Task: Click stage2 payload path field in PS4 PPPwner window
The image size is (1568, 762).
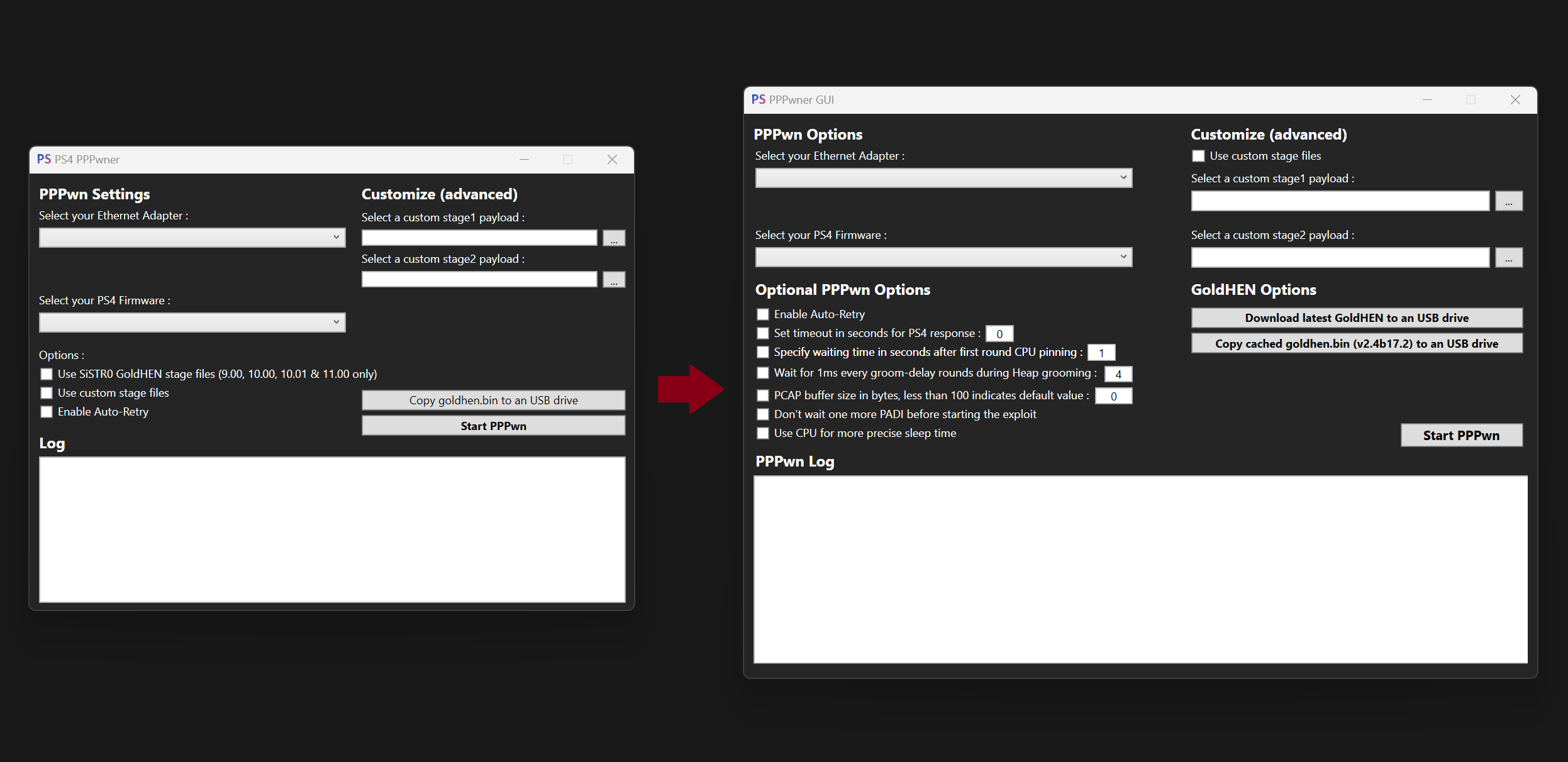Action: pos(479,279)
